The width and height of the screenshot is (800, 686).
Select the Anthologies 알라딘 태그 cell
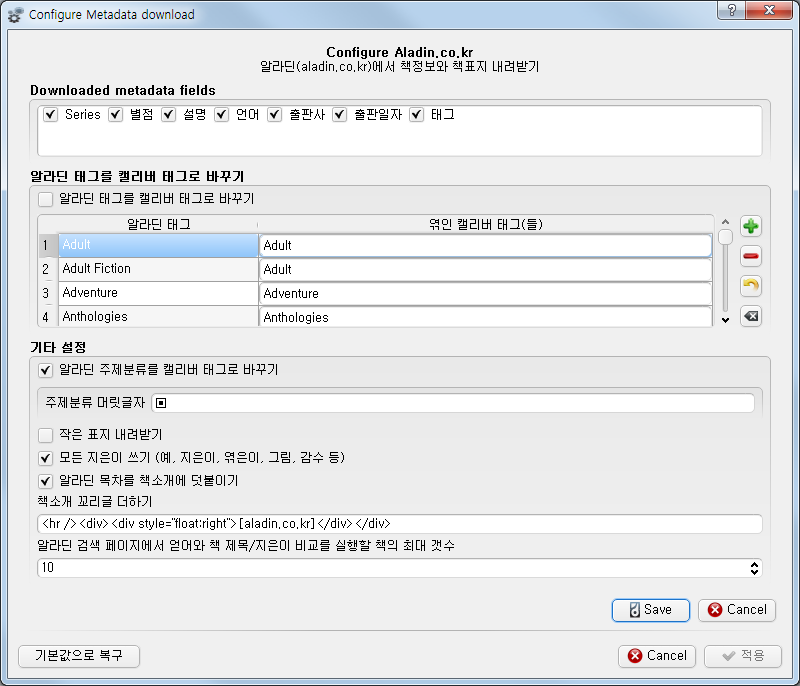[159, 316]
